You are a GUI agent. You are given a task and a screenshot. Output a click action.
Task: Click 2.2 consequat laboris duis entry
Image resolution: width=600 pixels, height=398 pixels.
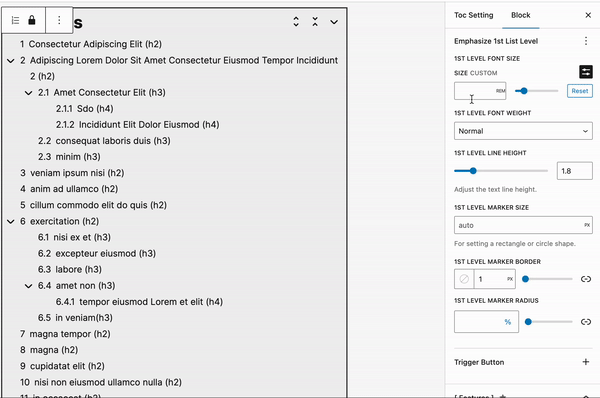[104, 141]
